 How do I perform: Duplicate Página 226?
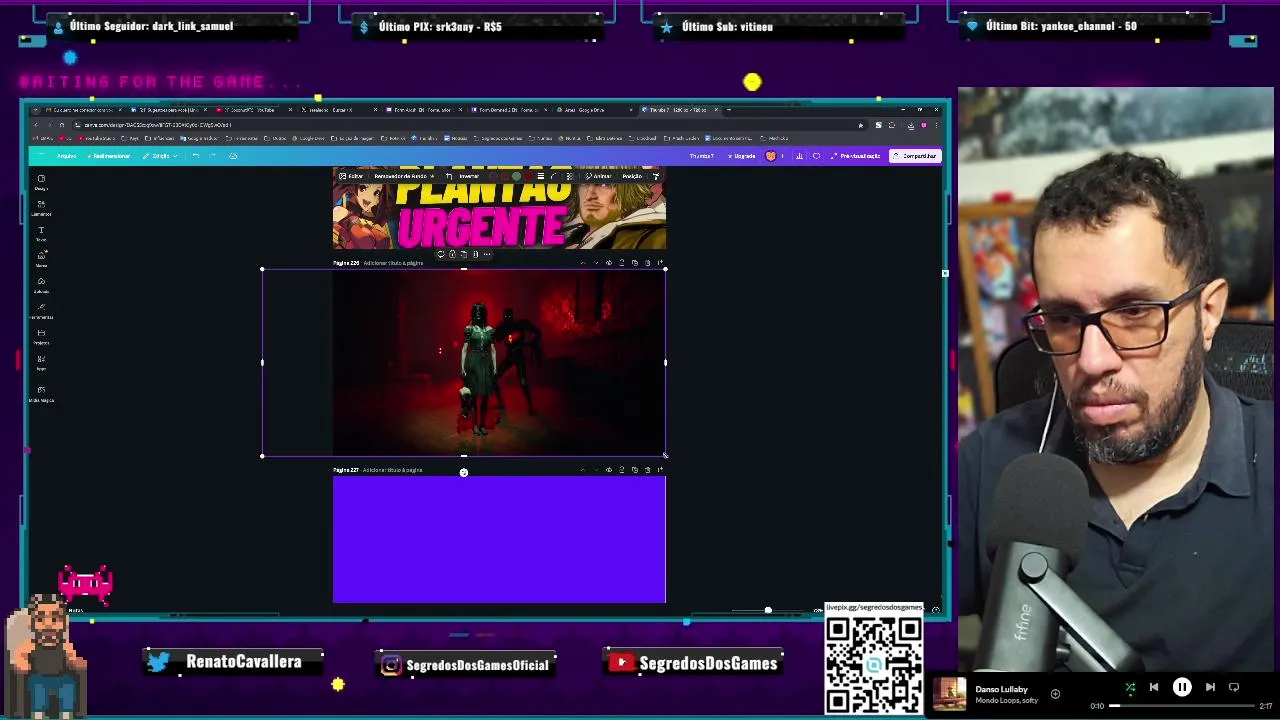[634, 262]
